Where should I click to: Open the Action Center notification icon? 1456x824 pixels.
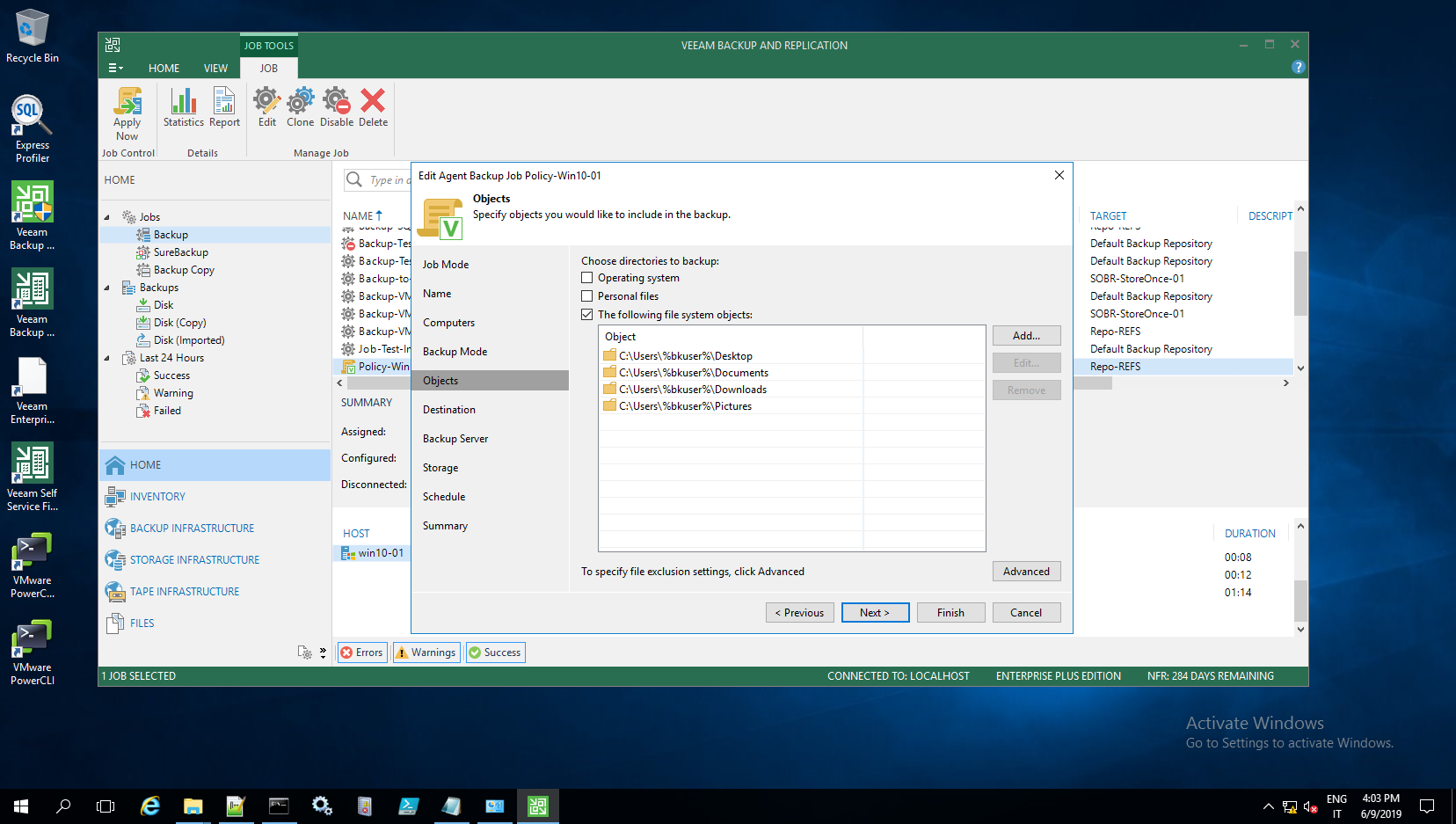(1427, 806)
